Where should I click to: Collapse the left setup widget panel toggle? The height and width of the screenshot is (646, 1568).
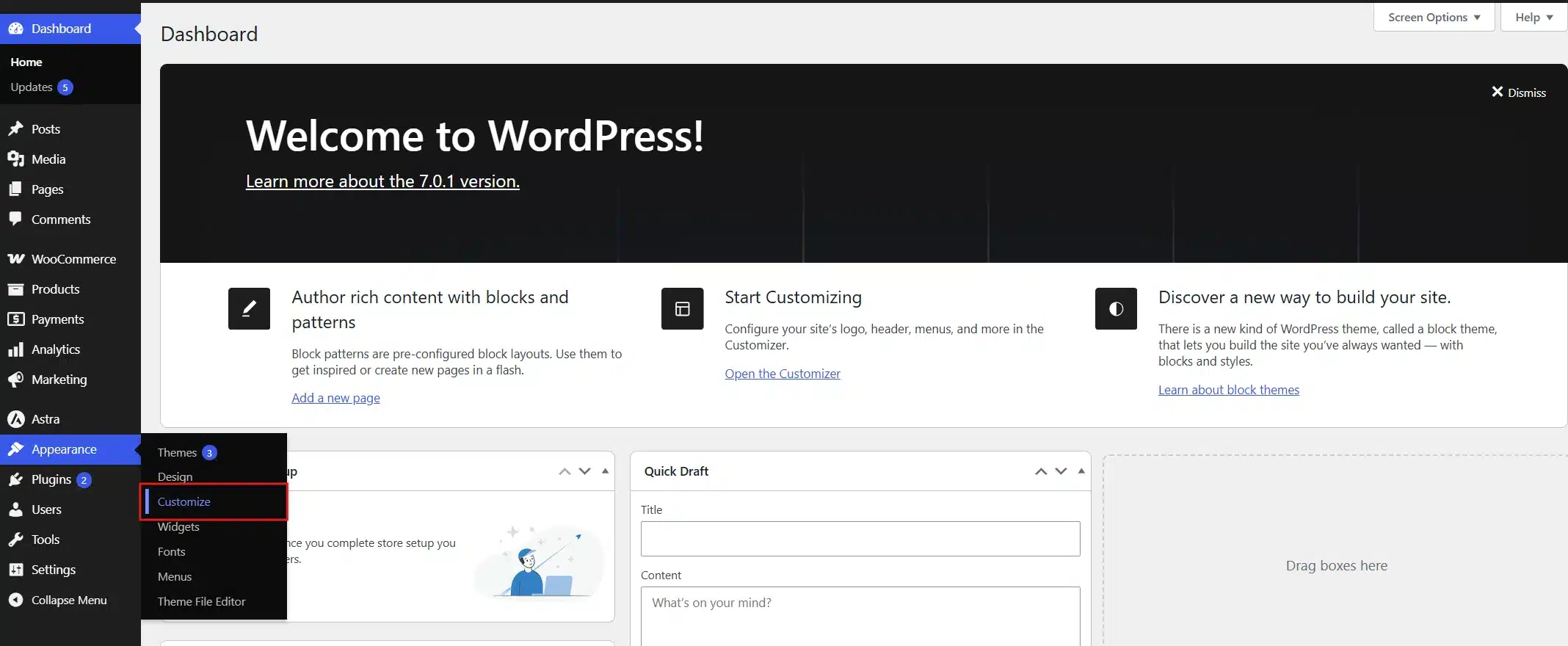point(606,471)
